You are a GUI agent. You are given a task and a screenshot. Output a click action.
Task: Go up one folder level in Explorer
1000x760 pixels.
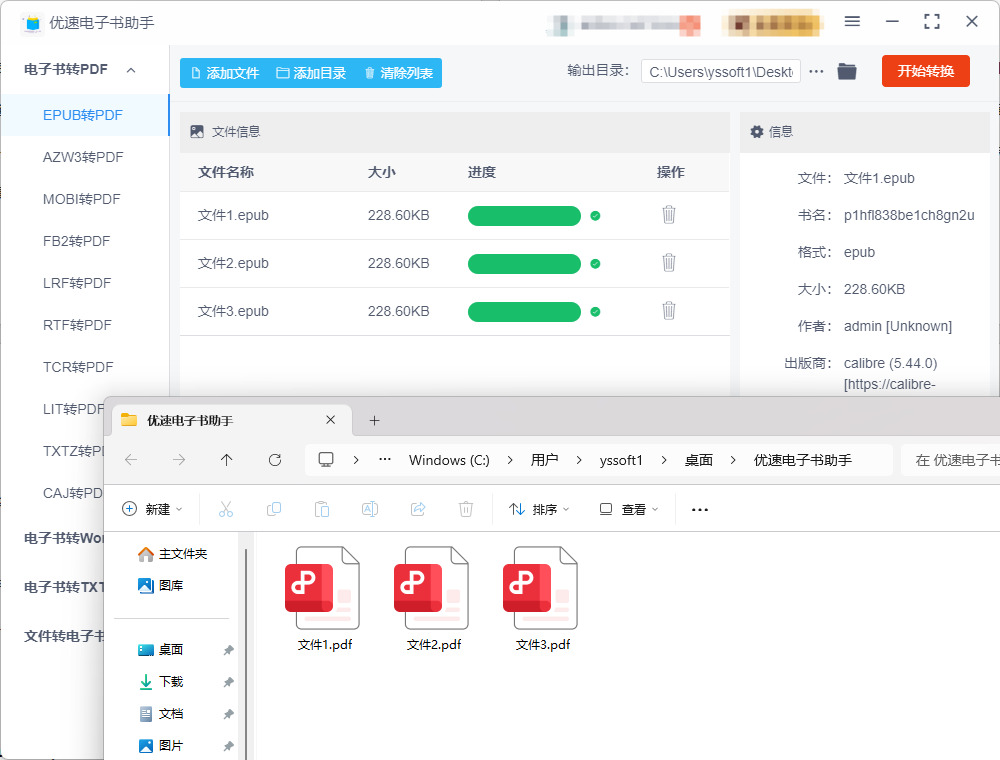point(226,460)
